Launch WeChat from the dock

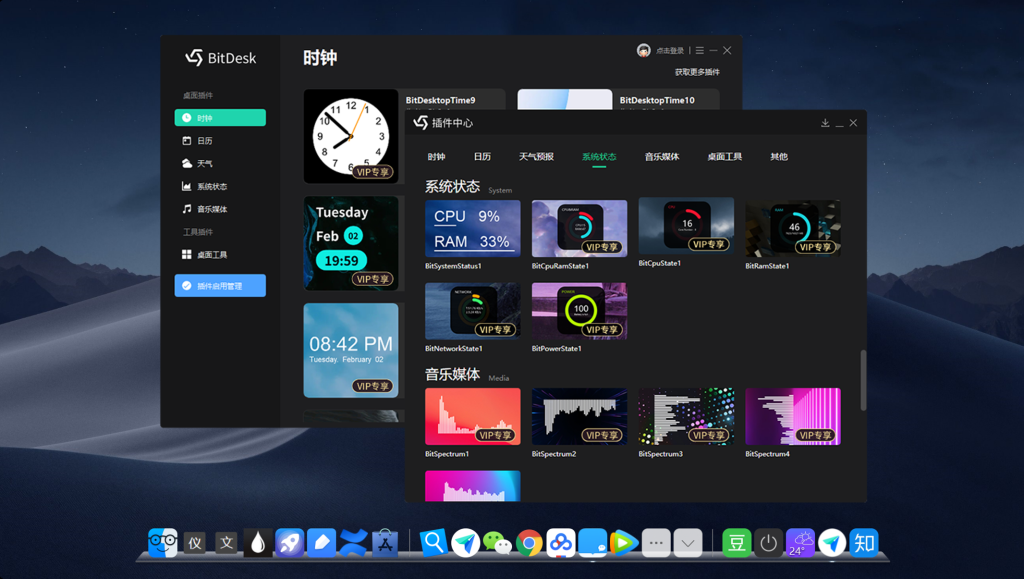(497, 542)
